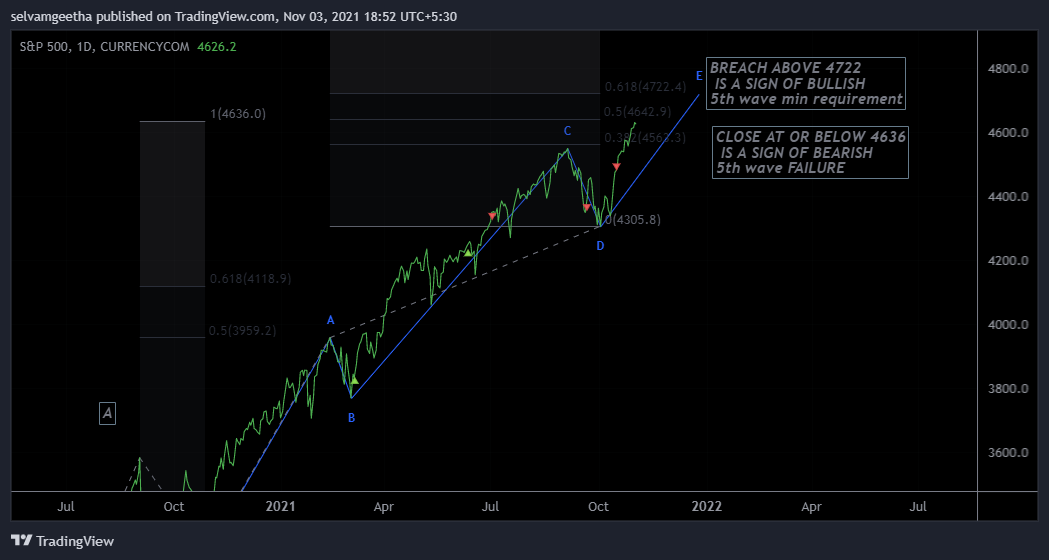This screenshot has height=560, width=1049.
Task: Click the TradingView wordmark text
Action: click(75, 541)
